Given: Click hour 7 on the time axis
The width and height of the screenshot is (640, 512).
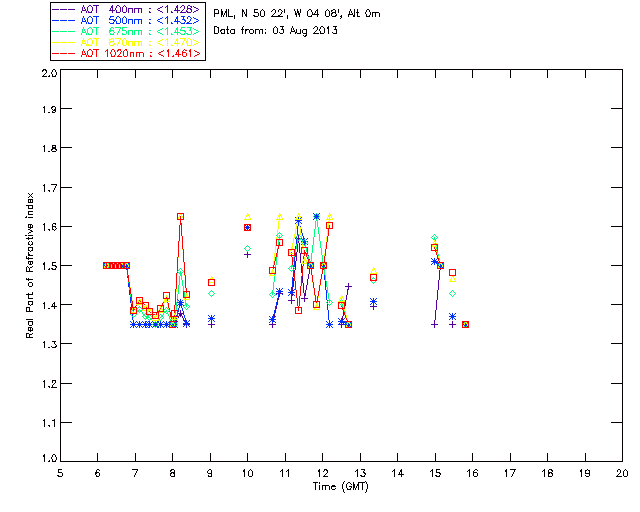Looking at the screenshot, I should 135,473.
